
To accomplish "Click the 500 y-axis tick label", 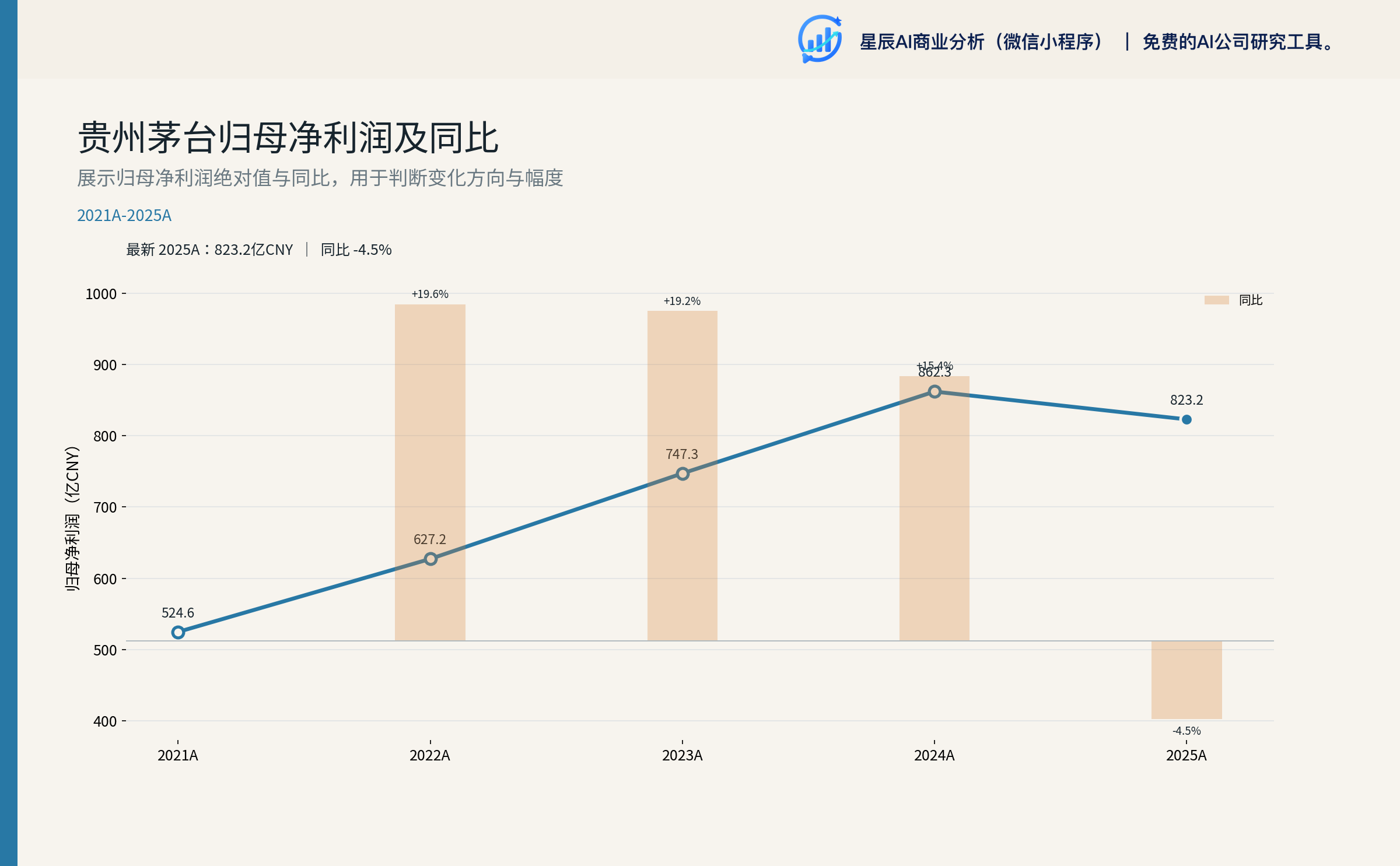I will [x=105, y=650].
